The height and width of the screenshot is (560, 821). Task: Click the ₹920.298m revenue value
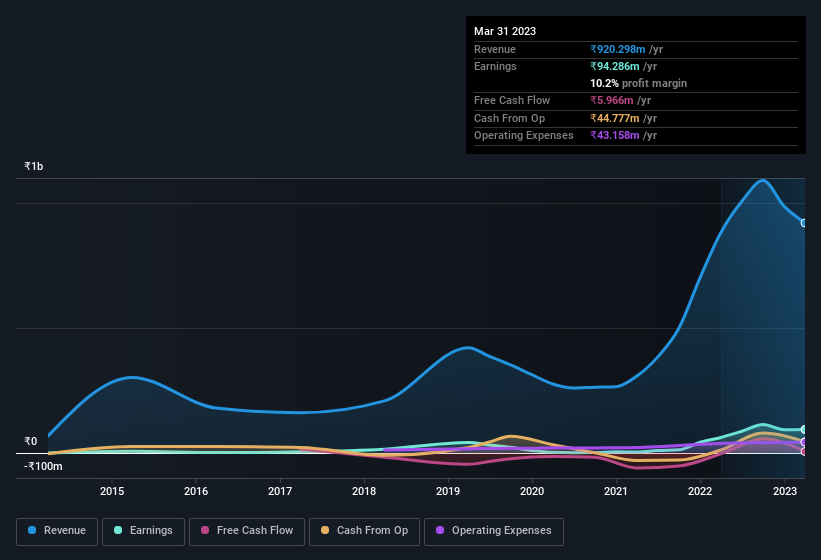click(x=618, y=49)
